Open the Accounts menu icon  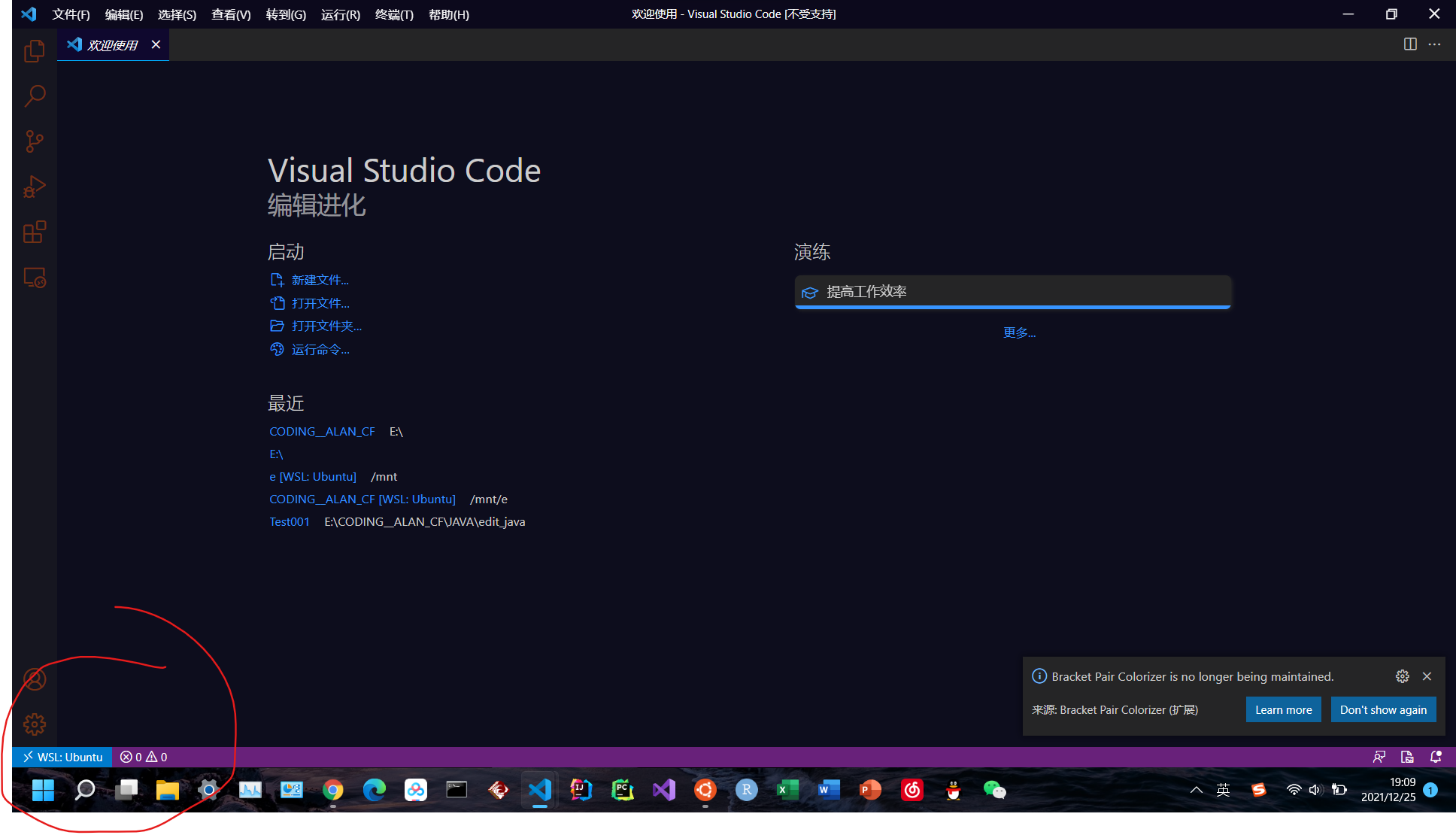(x=35, y=679)
